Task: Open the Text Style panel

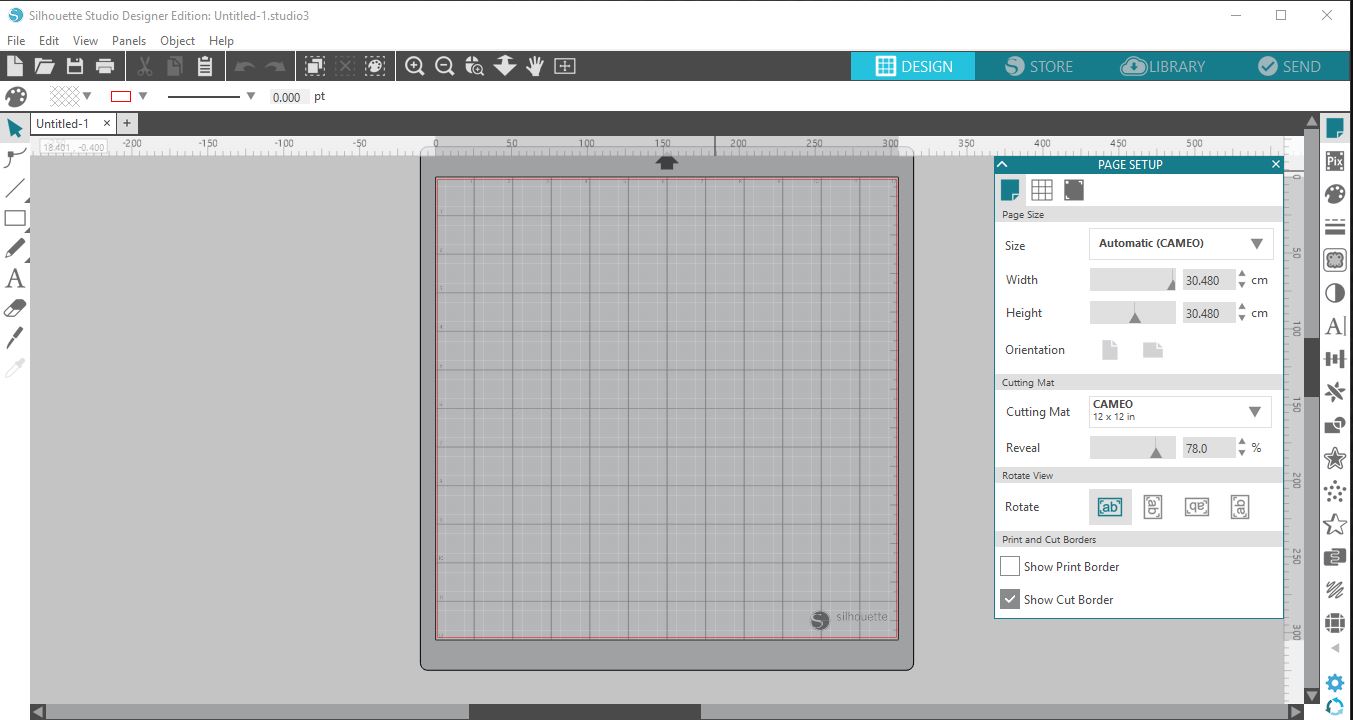Action: [1334, 326]
